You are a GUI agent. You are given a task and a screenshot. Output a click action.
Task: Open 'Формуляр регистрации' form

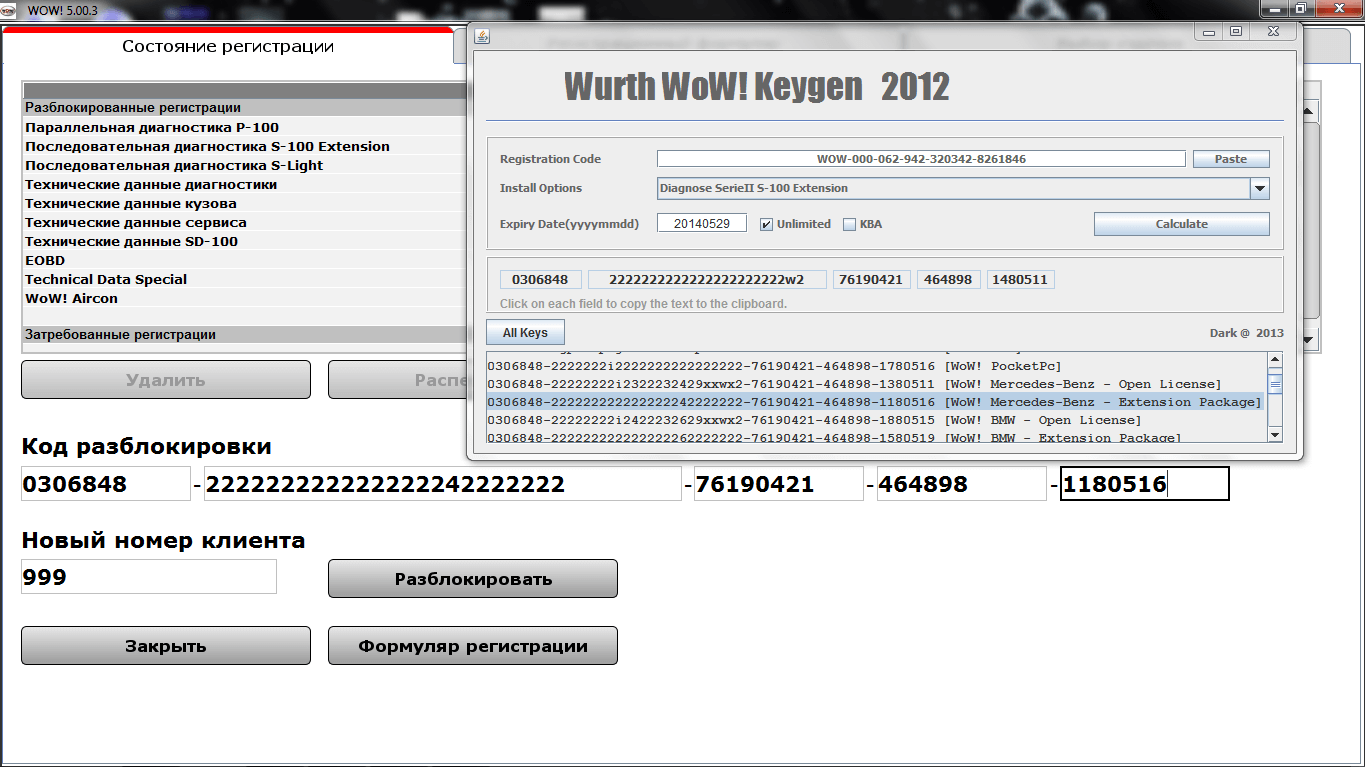(472, 646)
